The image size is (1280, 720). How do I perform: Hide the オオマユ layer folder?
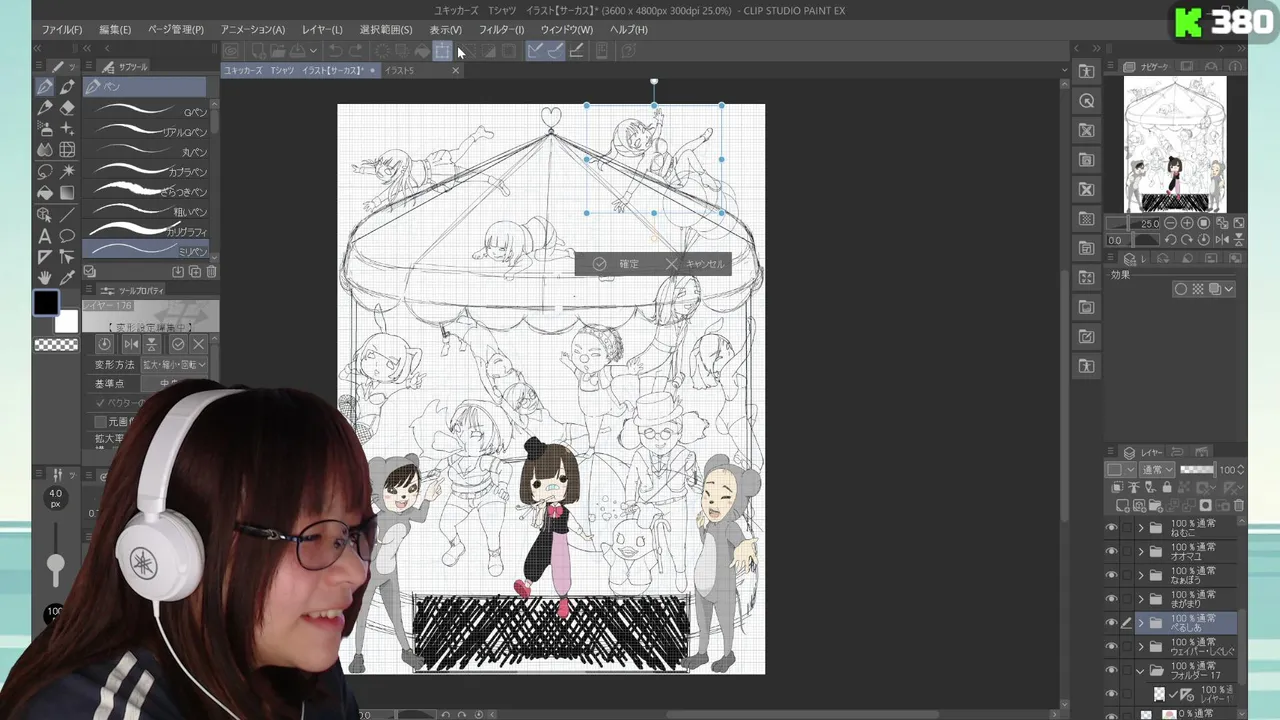[1111, 551]
